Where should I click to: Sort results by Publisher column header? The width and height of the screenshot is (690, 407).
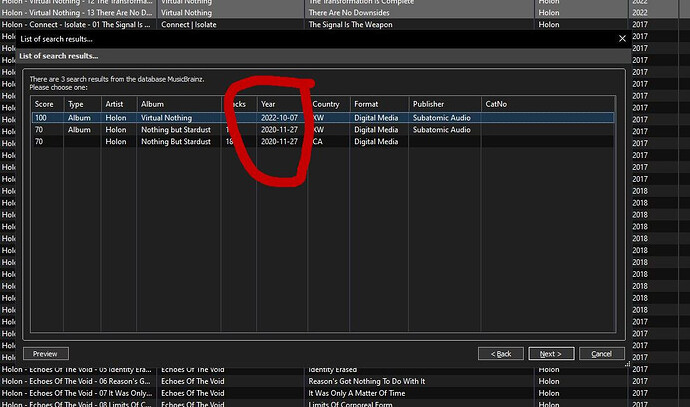[444, 104]
